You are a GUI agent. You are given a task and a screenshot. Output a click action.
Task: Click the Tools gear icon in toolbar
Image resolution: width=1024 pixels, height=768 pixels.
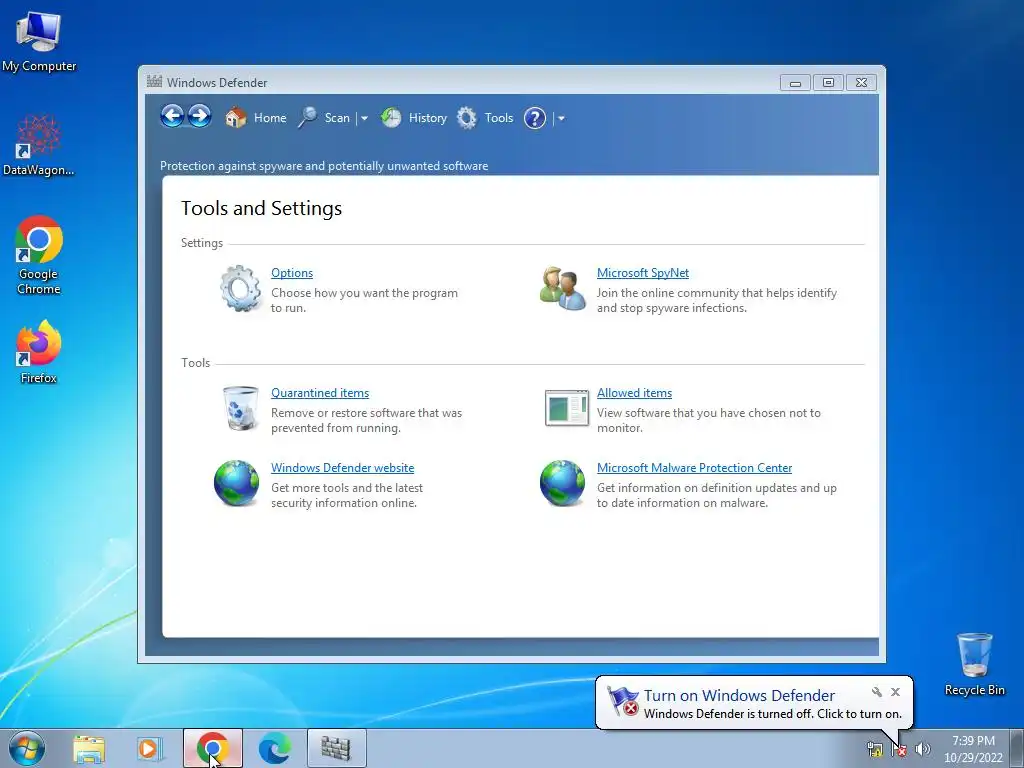click(466, 118)
